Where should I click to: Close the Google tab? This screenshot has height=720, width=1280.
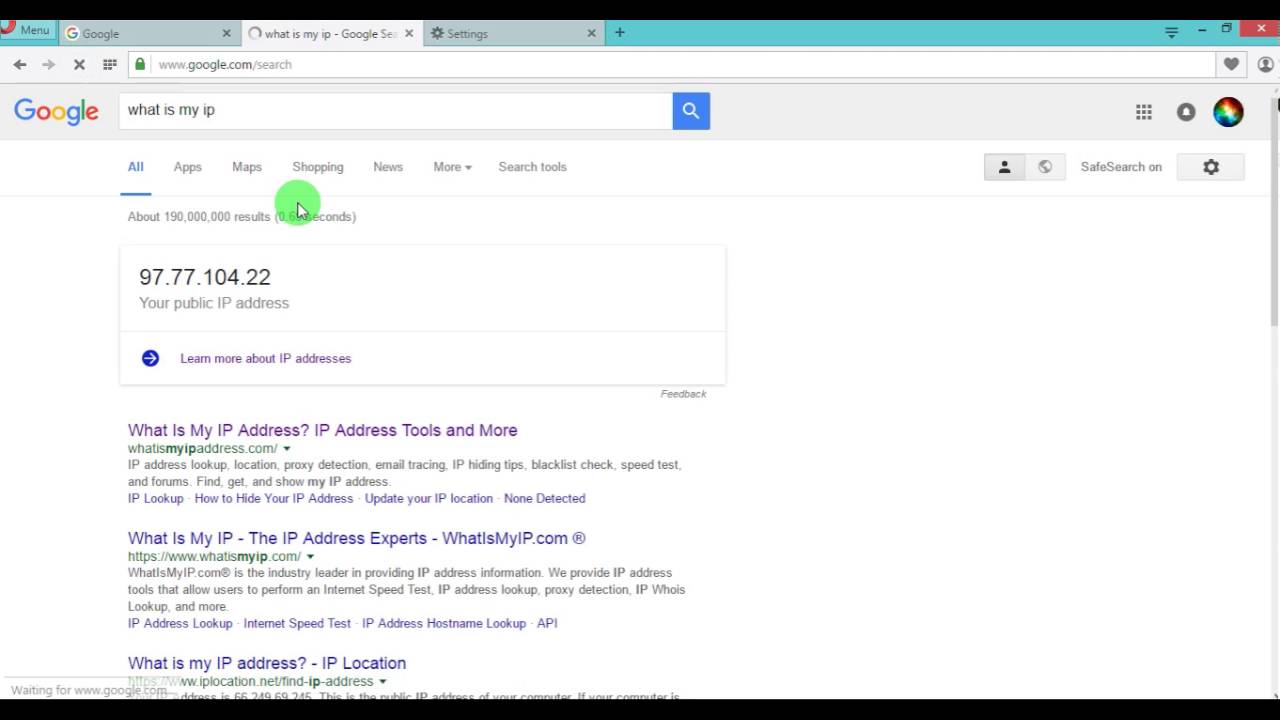226,33
